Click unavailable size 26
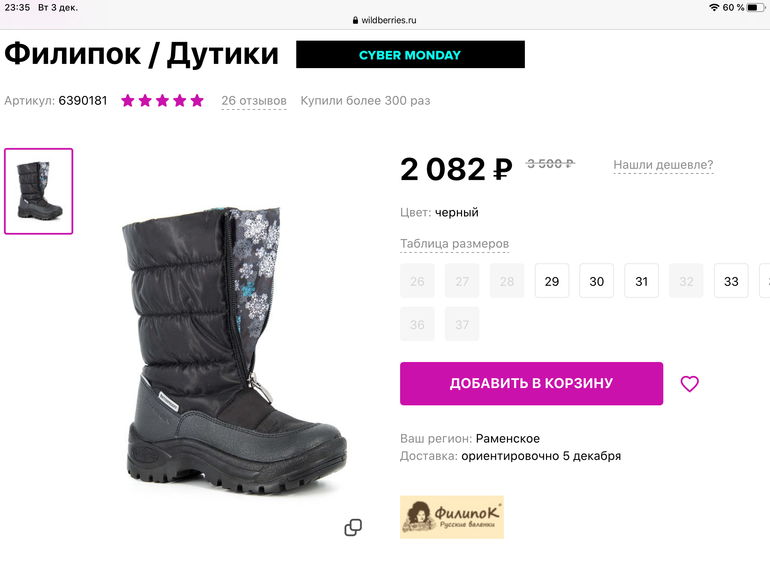 417,281
